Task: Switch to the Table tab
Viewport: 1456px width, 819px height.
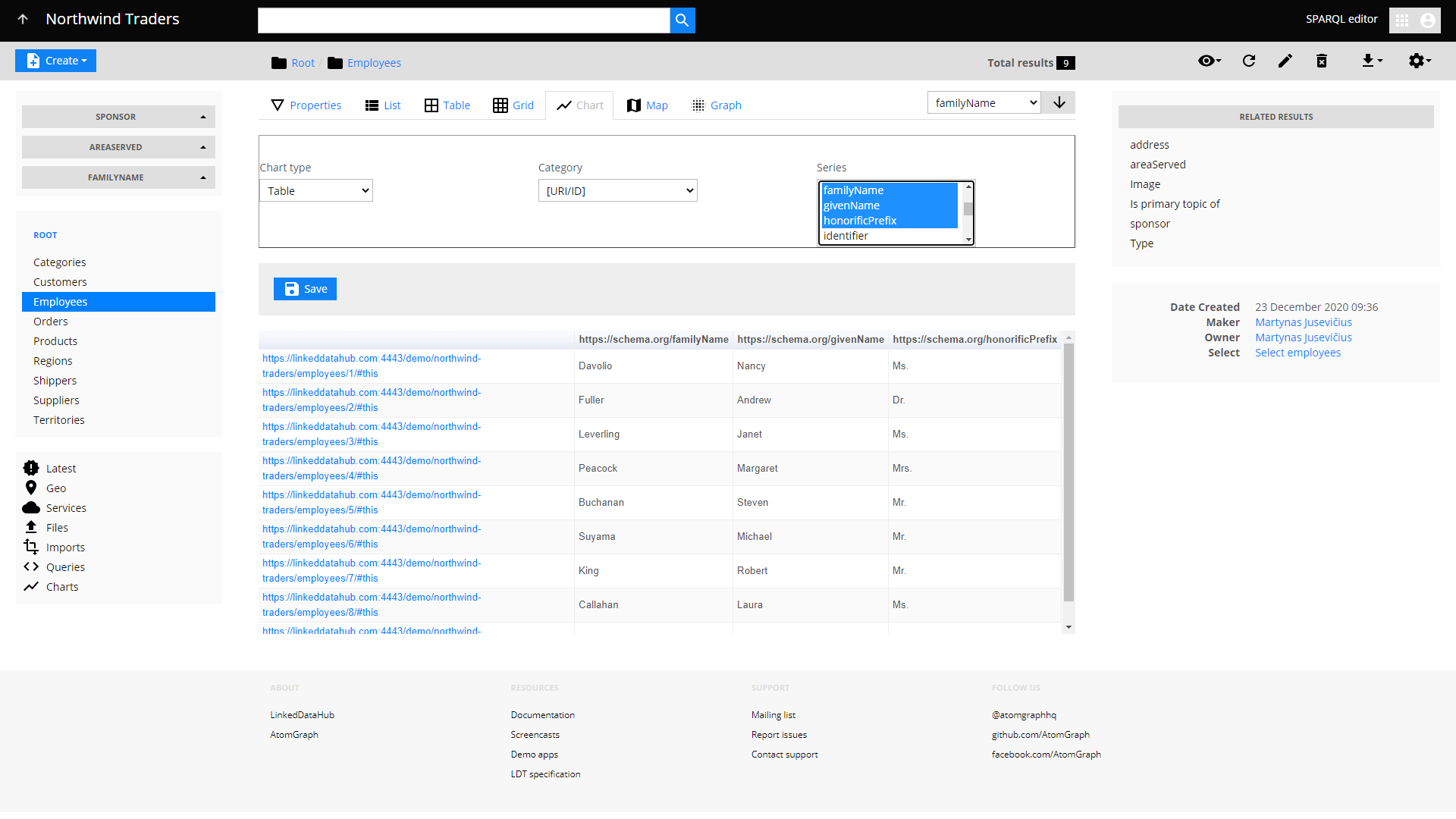Action: click(447, 105)
